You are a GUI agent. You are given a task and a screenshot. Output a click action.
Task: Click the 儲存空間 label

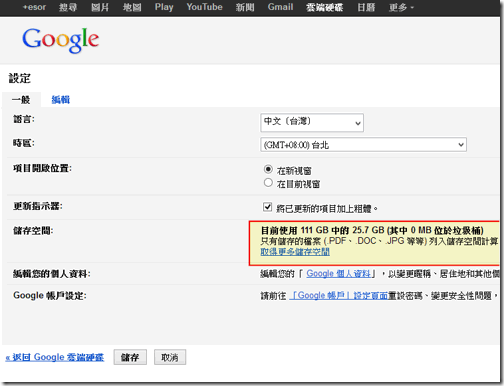[33, 230]
